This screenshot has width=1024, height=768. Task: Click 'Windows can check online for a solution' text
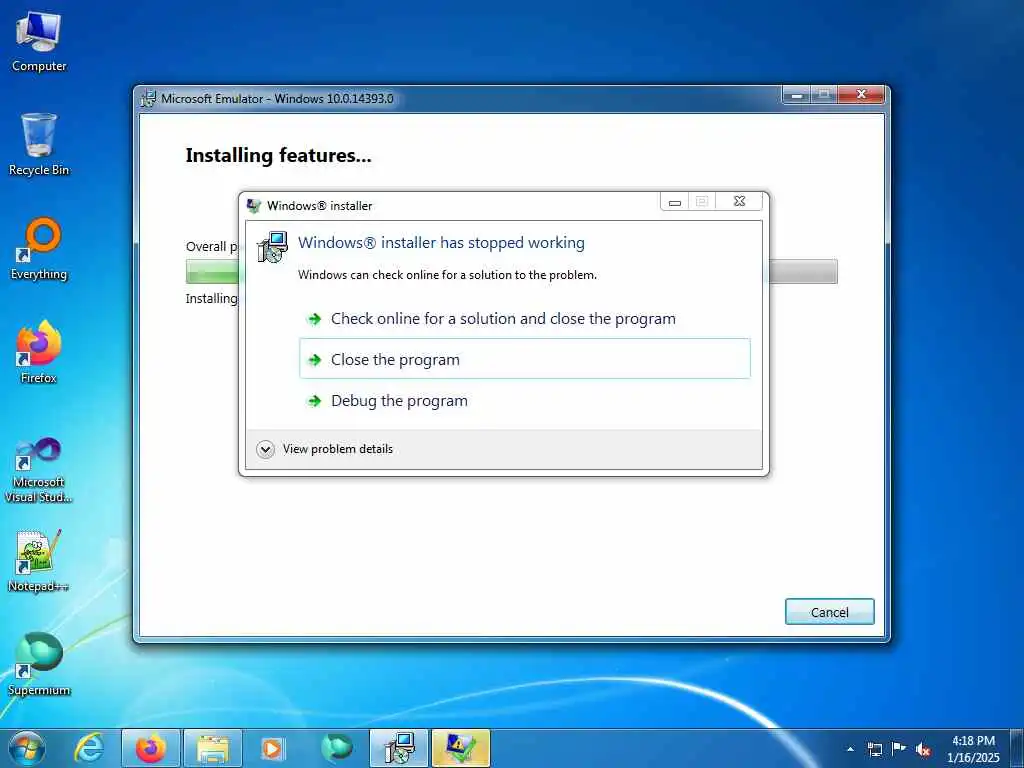pos(447,275)
